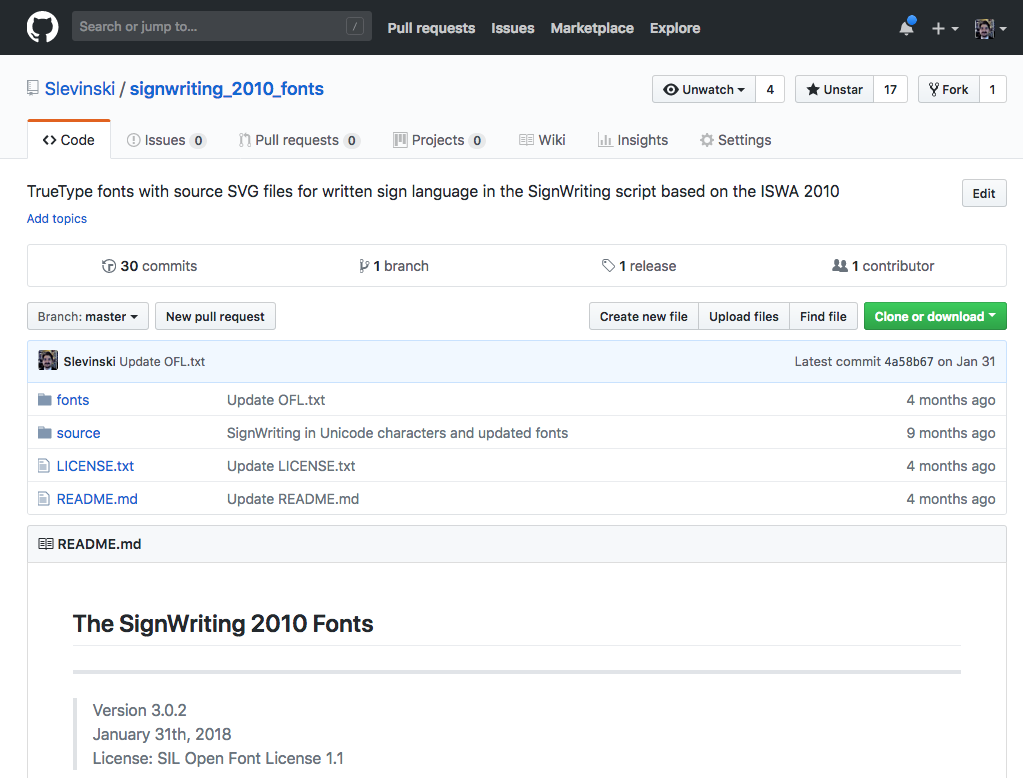Switch to the Insights tab

pos(633,140)
